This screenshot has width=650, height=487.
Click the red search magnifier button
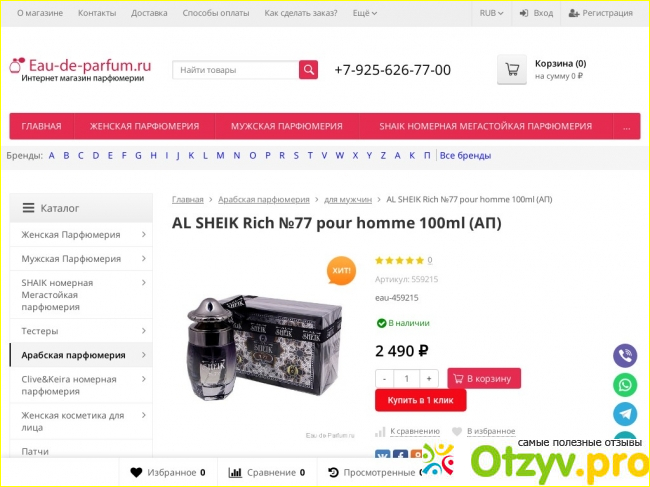coord(308,70)
